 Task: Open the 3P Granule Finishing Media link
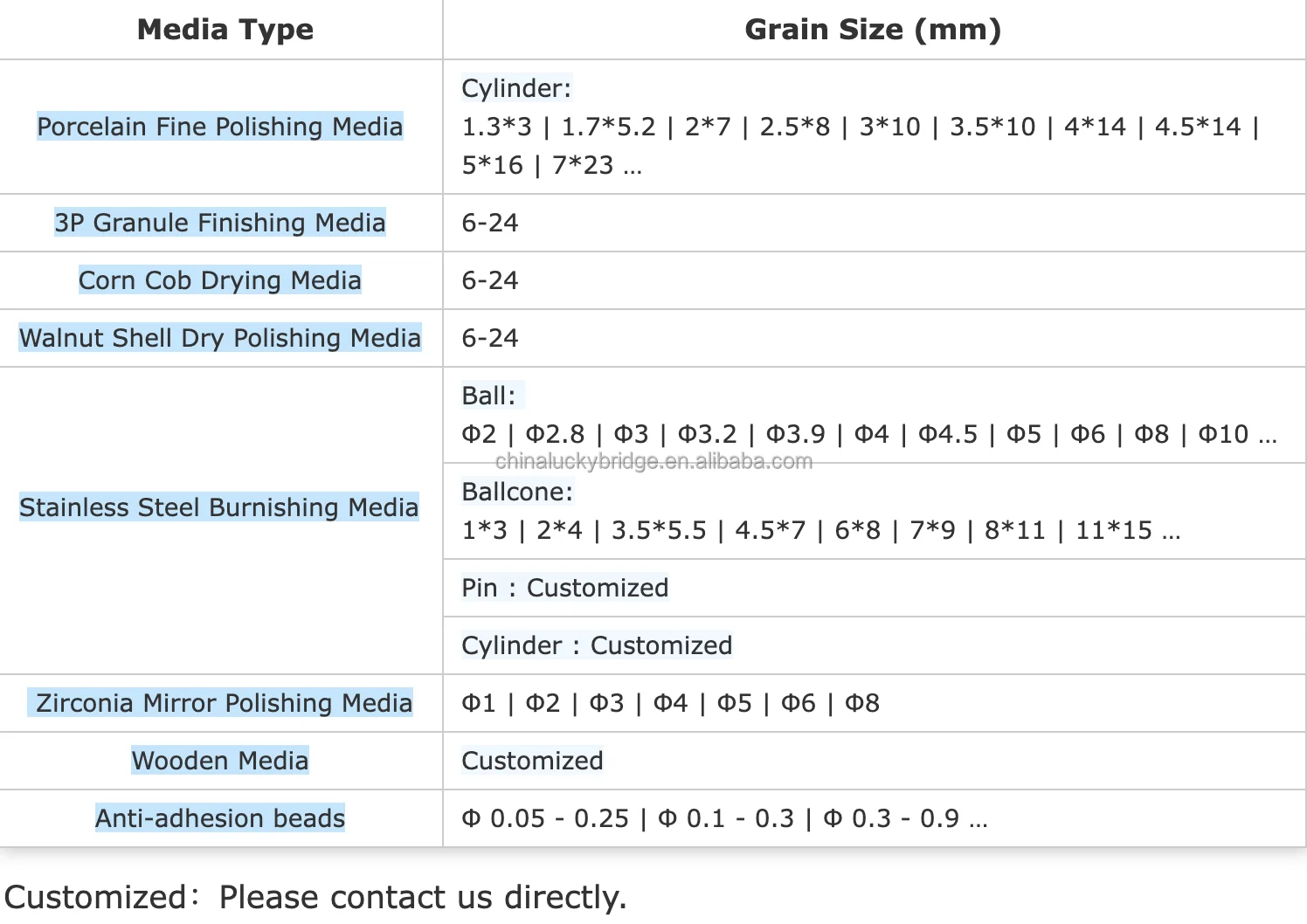(x=219, y=223)
